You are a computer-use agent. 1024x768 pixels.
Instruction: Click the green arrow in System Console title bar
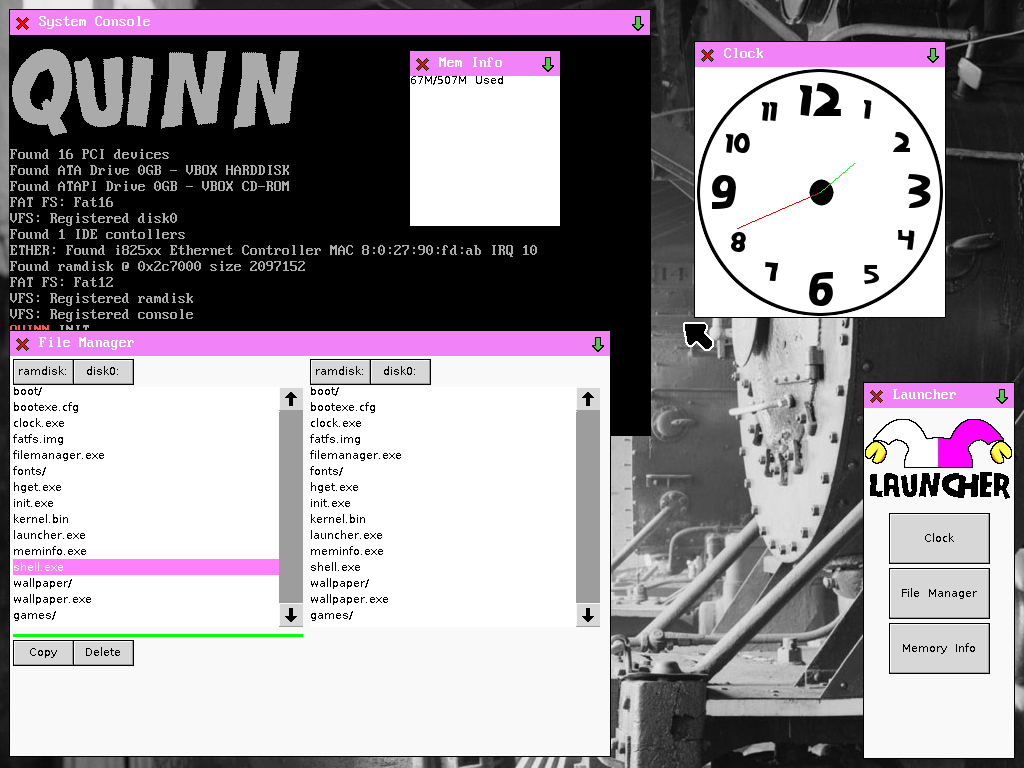point(638,24)
